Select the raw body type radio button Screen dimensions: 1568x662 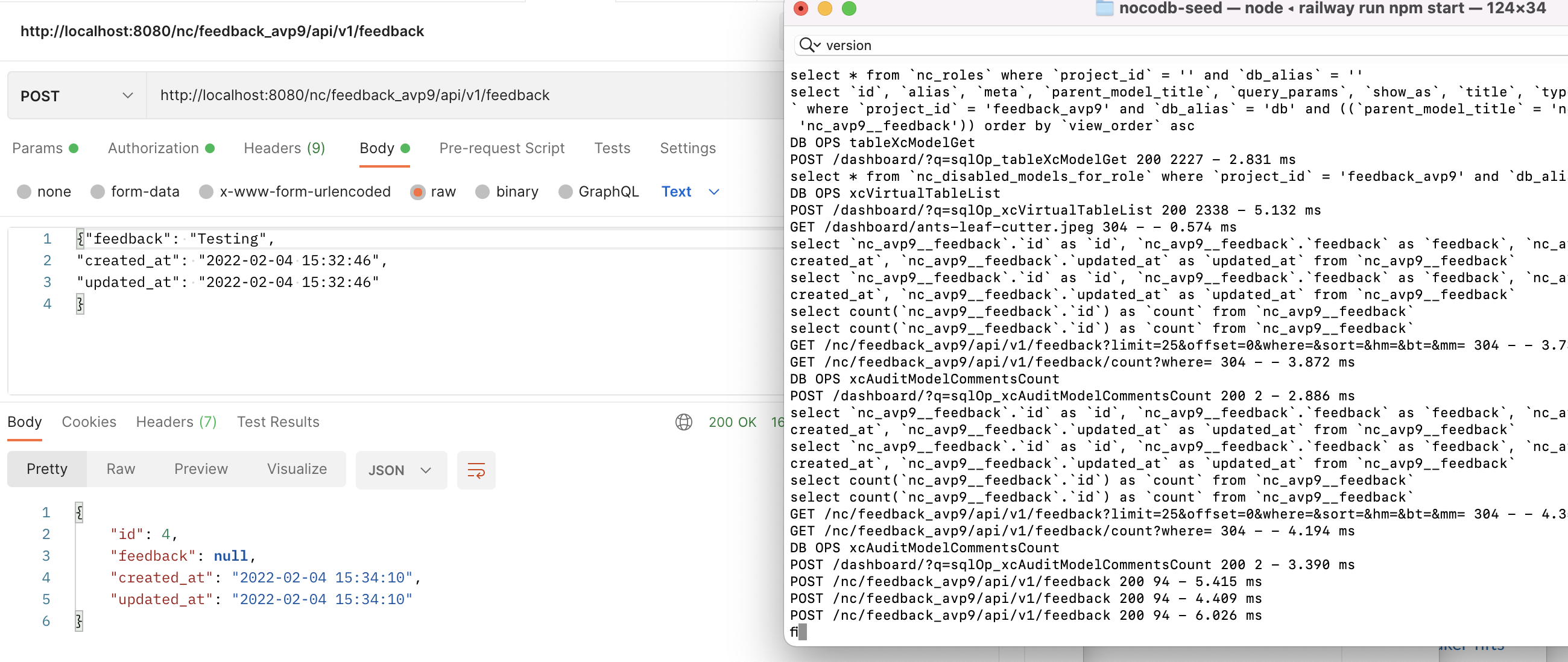(x=418, y=192)
